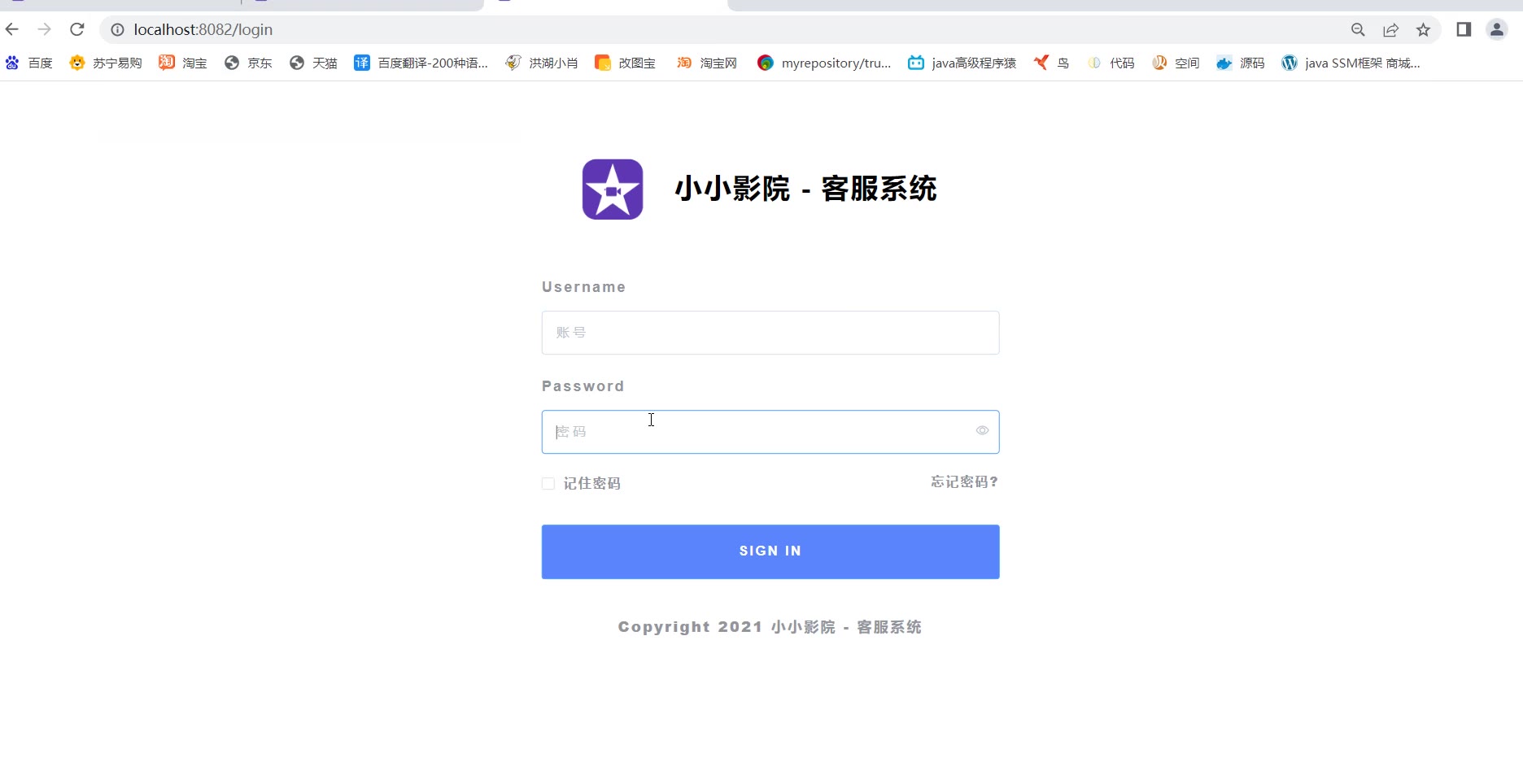
Task: Open the 苏宁易购 bookmark
Action: click(106, 63)
